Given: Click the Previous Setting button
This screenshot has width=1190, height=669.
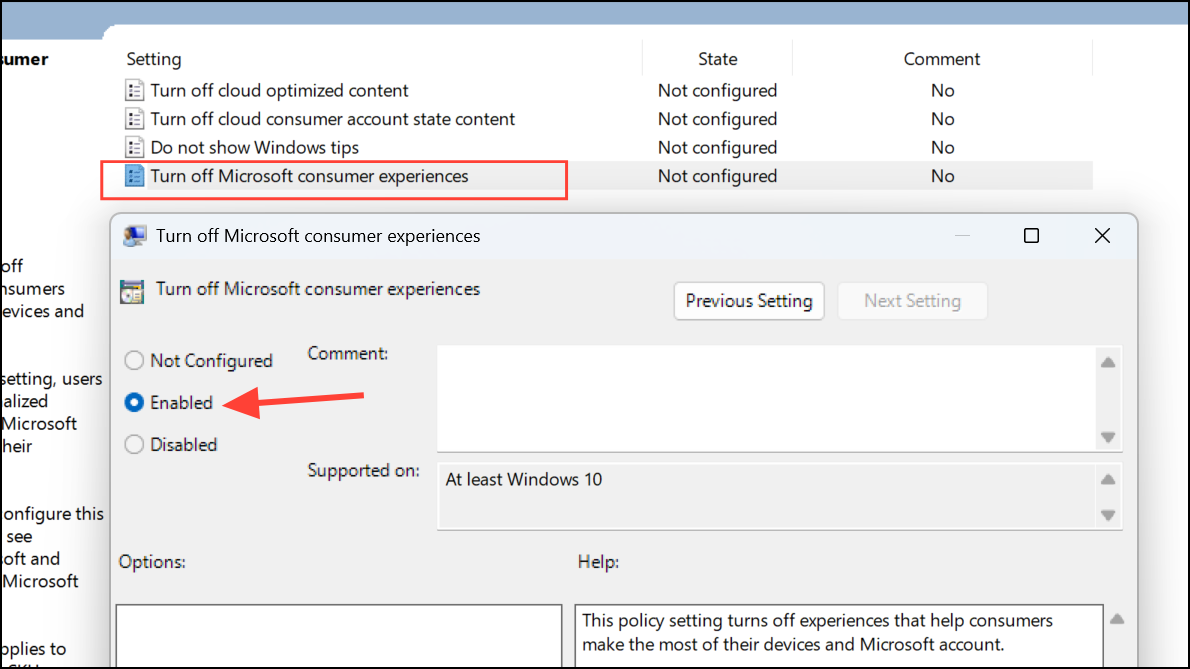Looking at the screenshot, I should 749,301.
